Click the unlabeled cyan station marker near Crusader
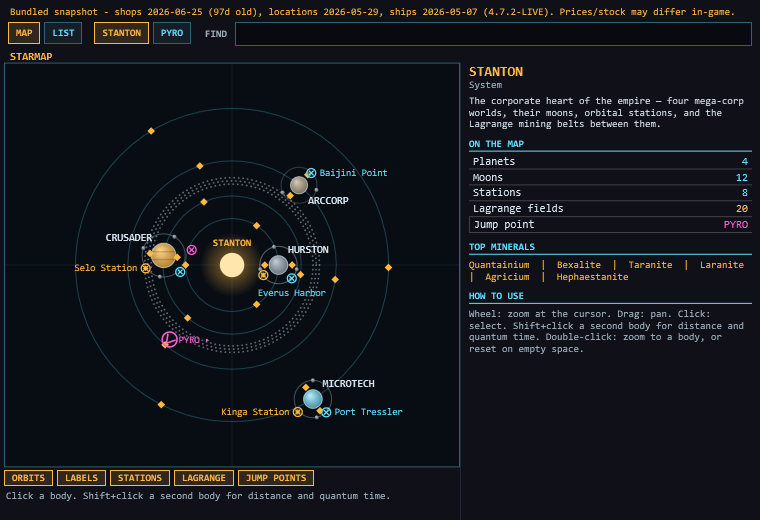This screenshot has height=520, width=760. (x=180, y=272)
